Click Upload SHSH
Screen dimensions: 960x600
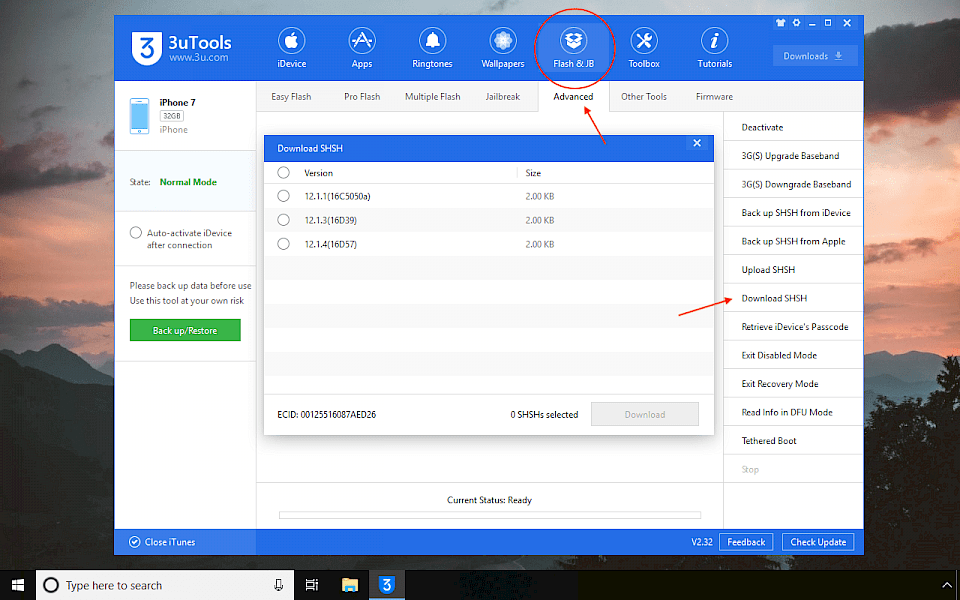(793, 269)
